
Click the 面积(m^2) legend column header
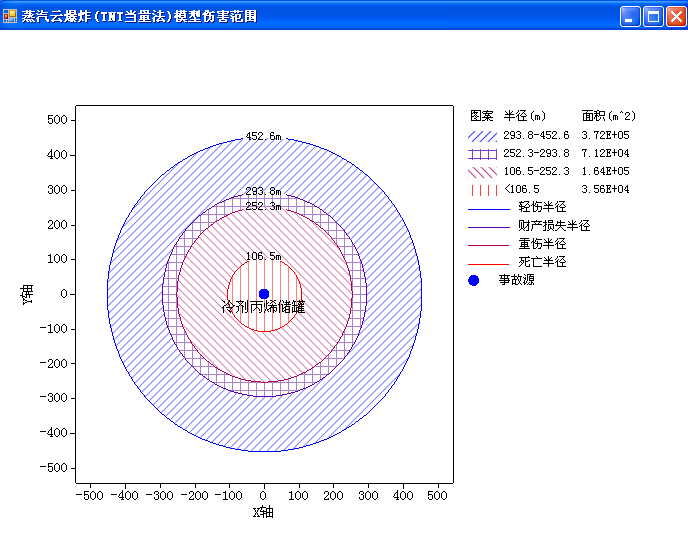pos(608,116)
